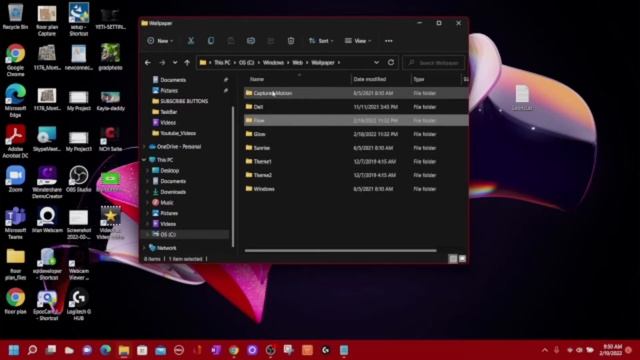The width and height of the screenshot is (640, 360).
Task: Click the navigation pane vertical scrollbar
Action: [x=233, y=176]
